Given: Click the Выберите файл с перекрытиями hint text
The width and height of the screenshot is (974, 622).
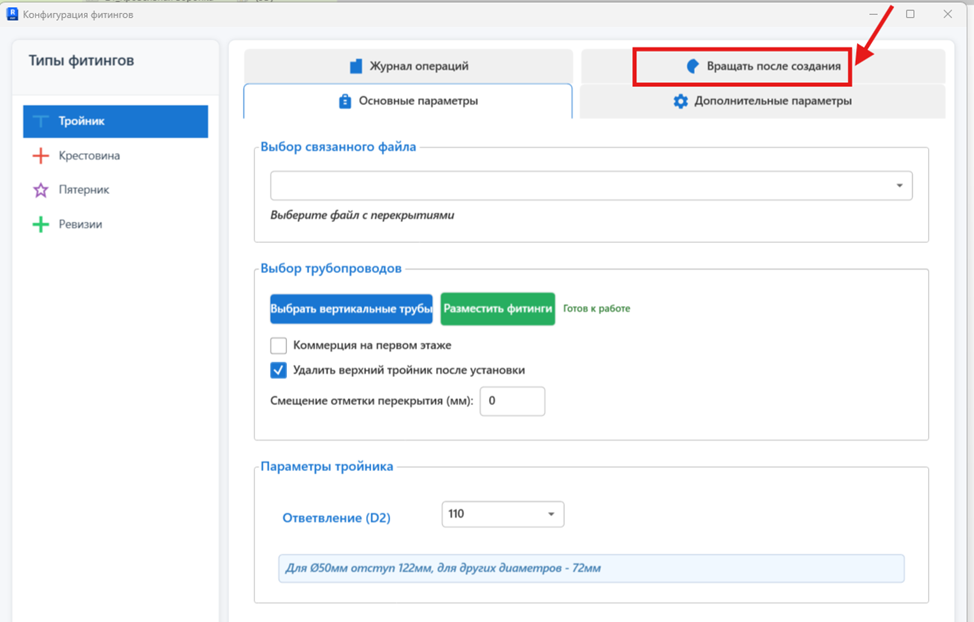Looking at the screenshot, I should [x=362, y=215].
